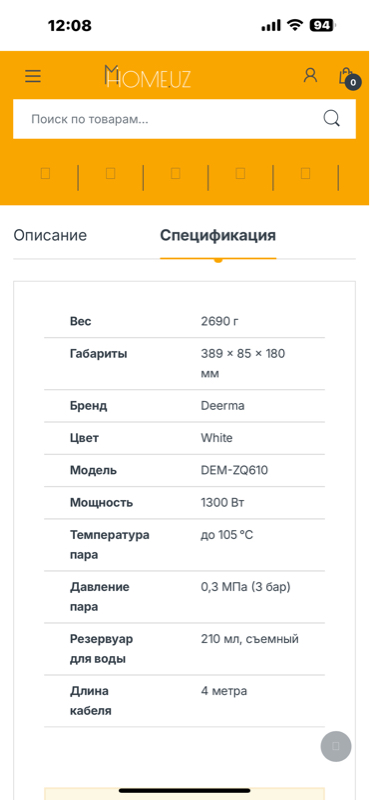Click the search magnifier icon
The height and width of the screenshot is (801, 370).
click(x=332, y=119)
